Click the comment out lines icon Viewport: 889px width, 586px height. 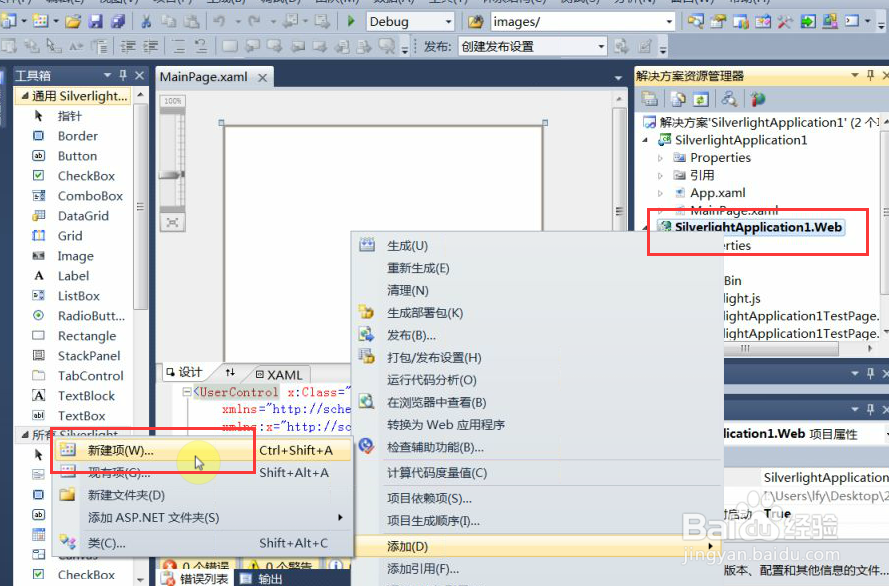(x=178, y=46)
